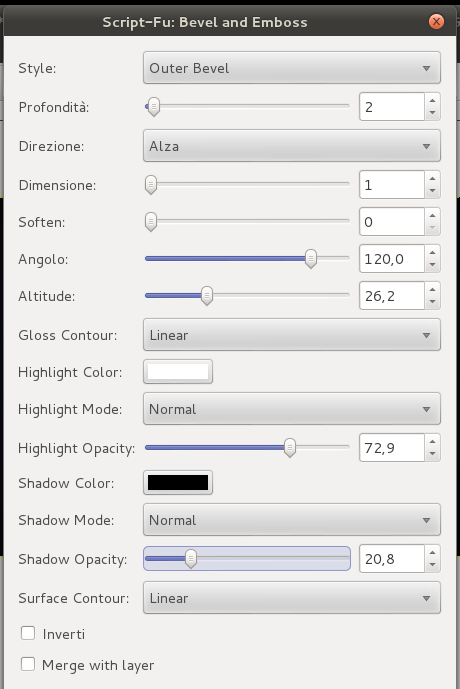
Task: Close the Bevel and Emboss dialog
Action: [x=436, y=22]
